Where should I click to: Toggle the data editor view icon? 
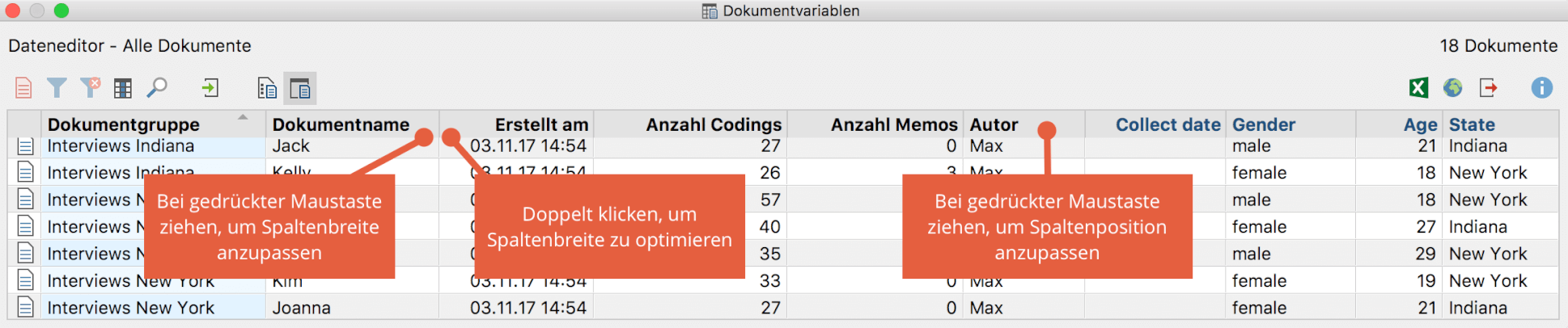[x=300, y=88]
